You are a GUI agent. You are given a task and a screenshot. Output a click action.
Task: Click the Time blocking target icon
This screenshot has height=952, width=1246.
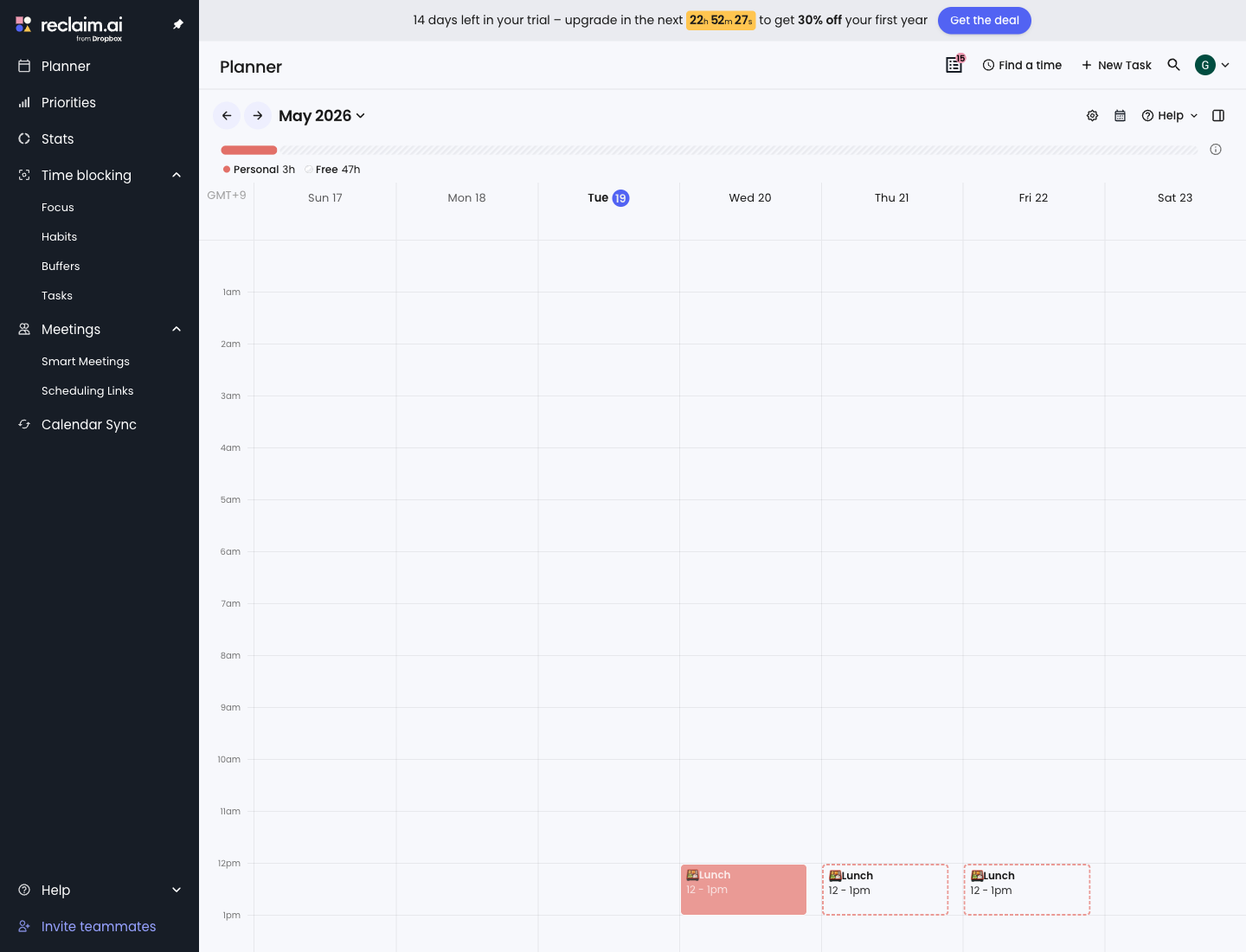tap(24, 175)
